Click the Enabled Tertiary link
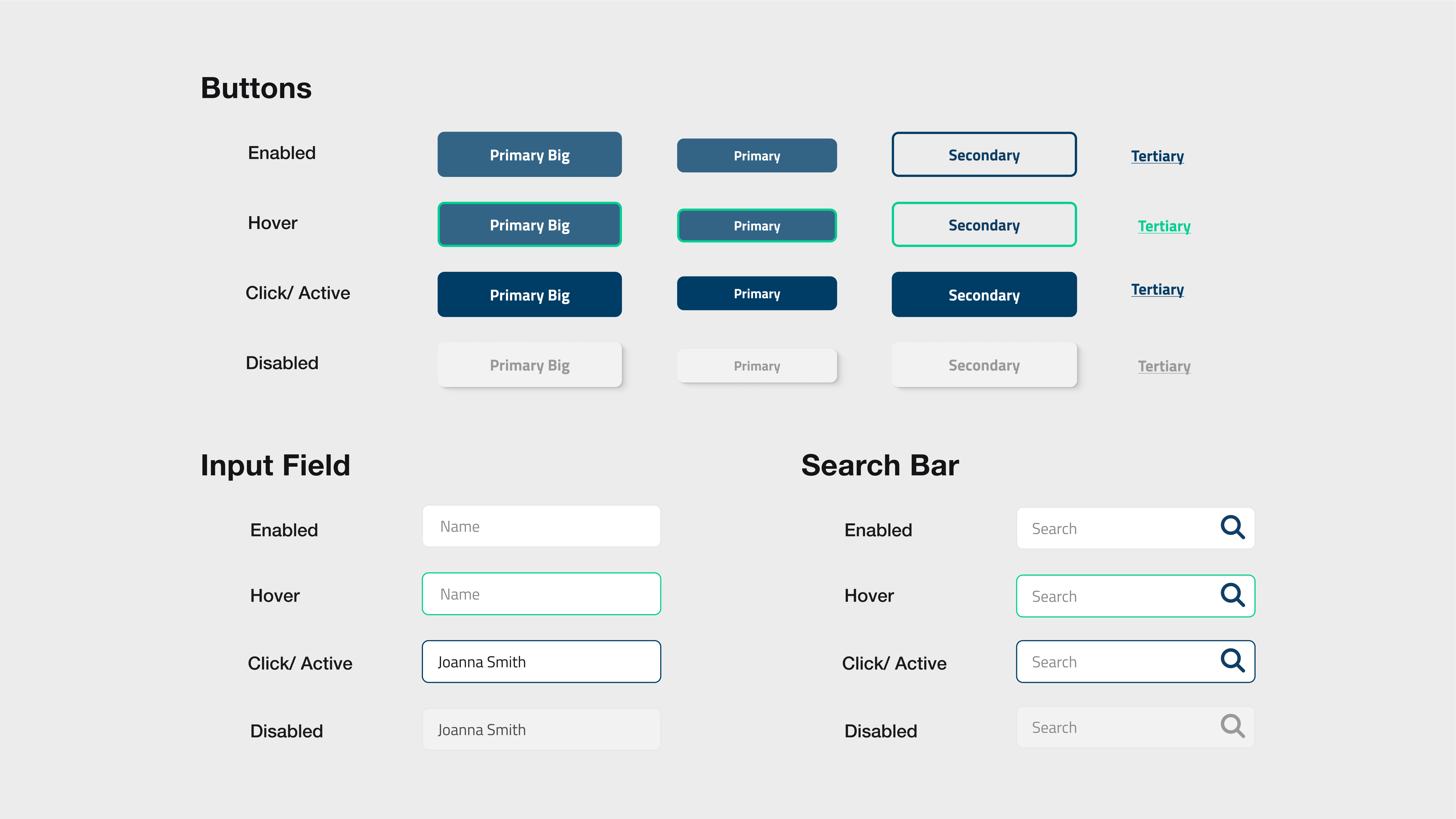The image size is (1456, 819). (x=1157, y=156)
